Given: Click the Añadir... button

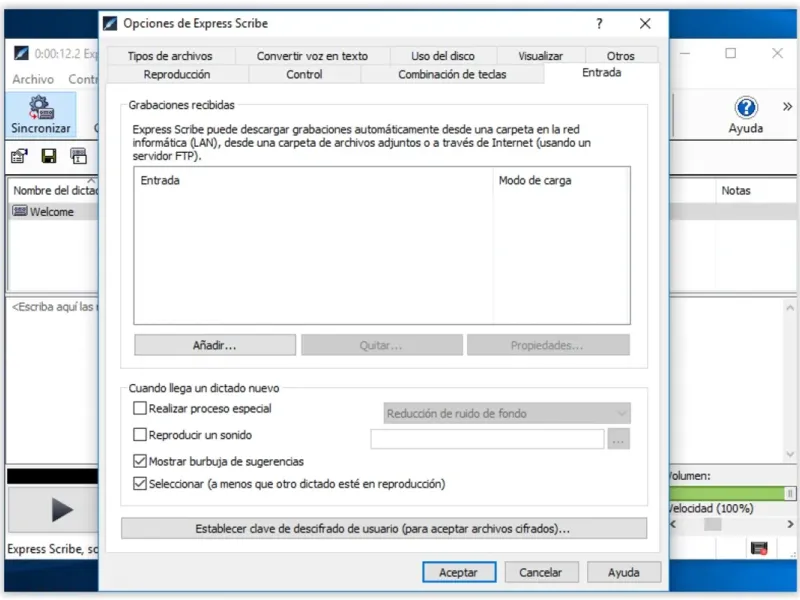Looking at the screenshot, I should (215, 345).
